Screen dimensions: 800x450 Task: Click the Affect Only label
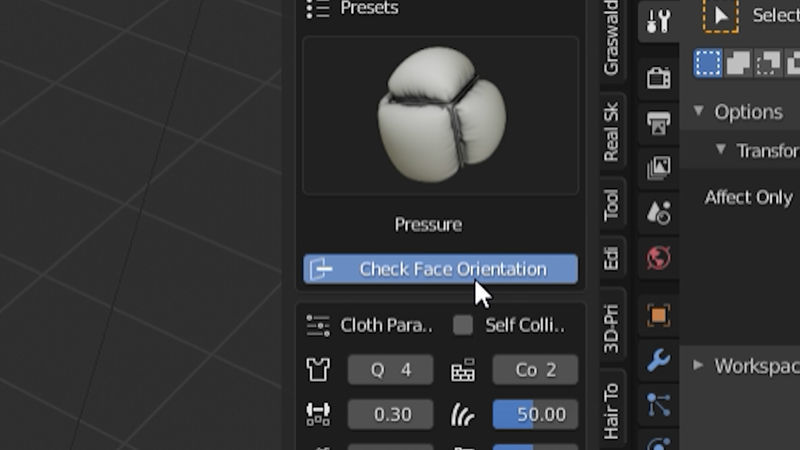coord(748,197)
